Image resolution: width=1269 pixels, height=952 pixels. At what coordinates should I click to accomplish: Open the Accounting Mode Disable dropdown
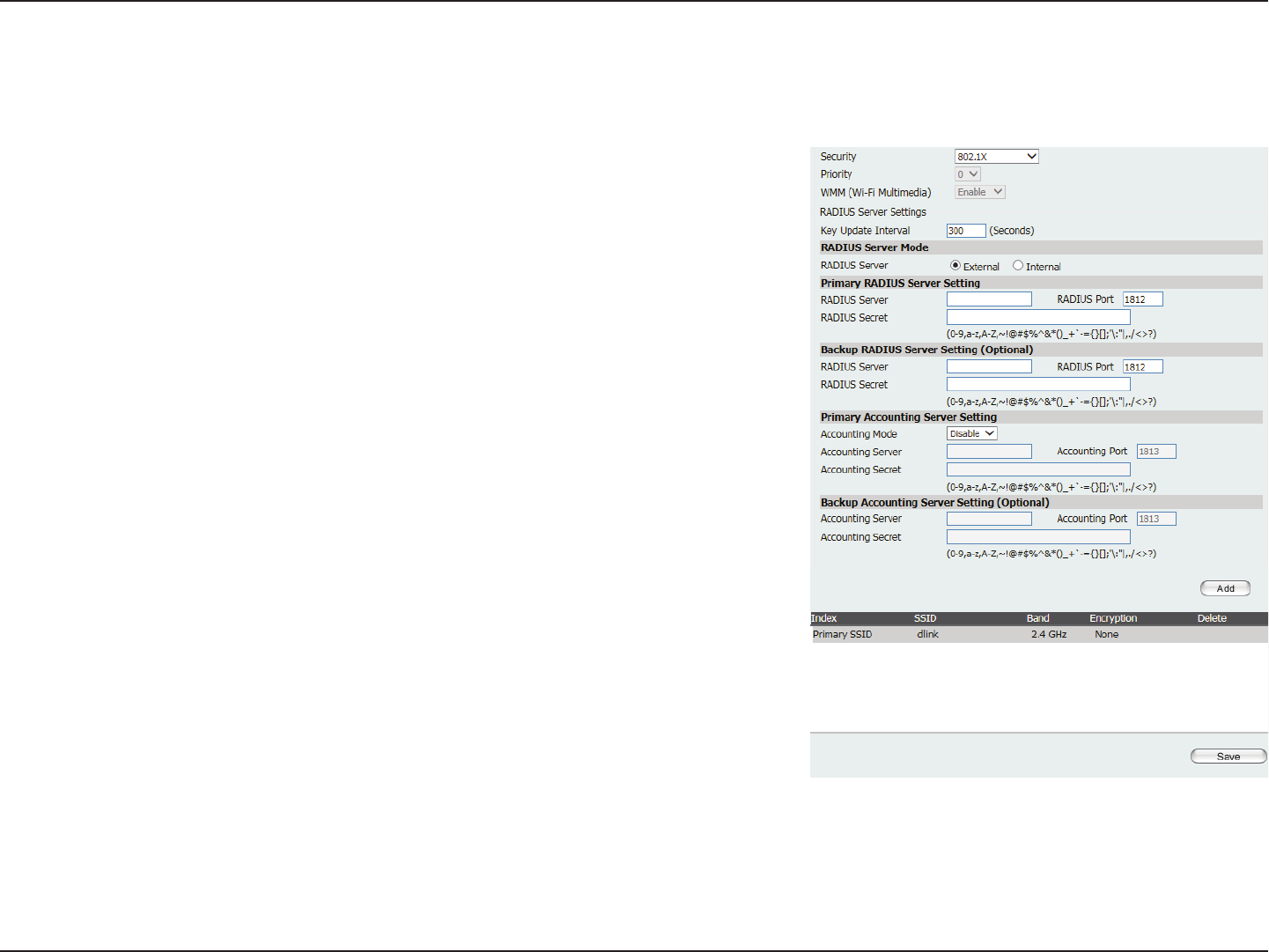[x=972, y=433]
